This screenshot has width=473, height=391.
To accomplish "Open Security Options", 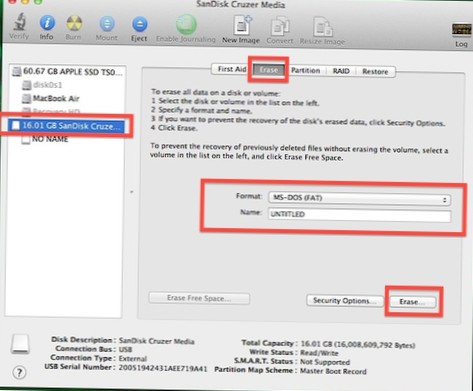I will pos(344,301).
